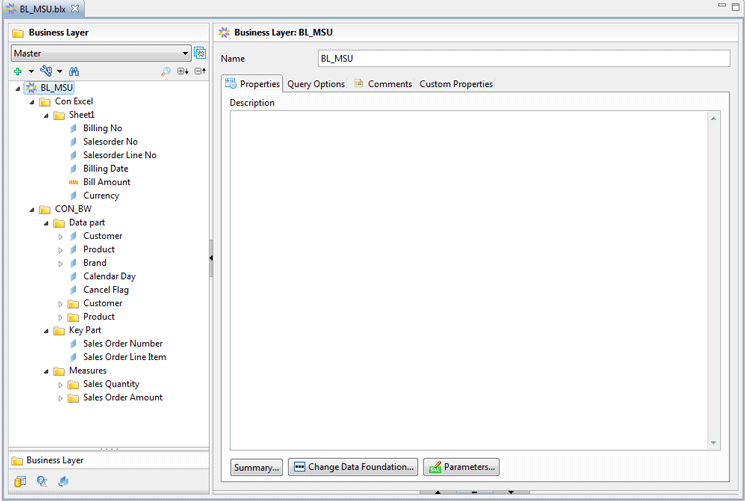Image resolution: width=745 pixels, height=501 pixels.
Task: Click the Sales Order Number dimension icon
Action: pyautogui.click(x=74, y=344)
